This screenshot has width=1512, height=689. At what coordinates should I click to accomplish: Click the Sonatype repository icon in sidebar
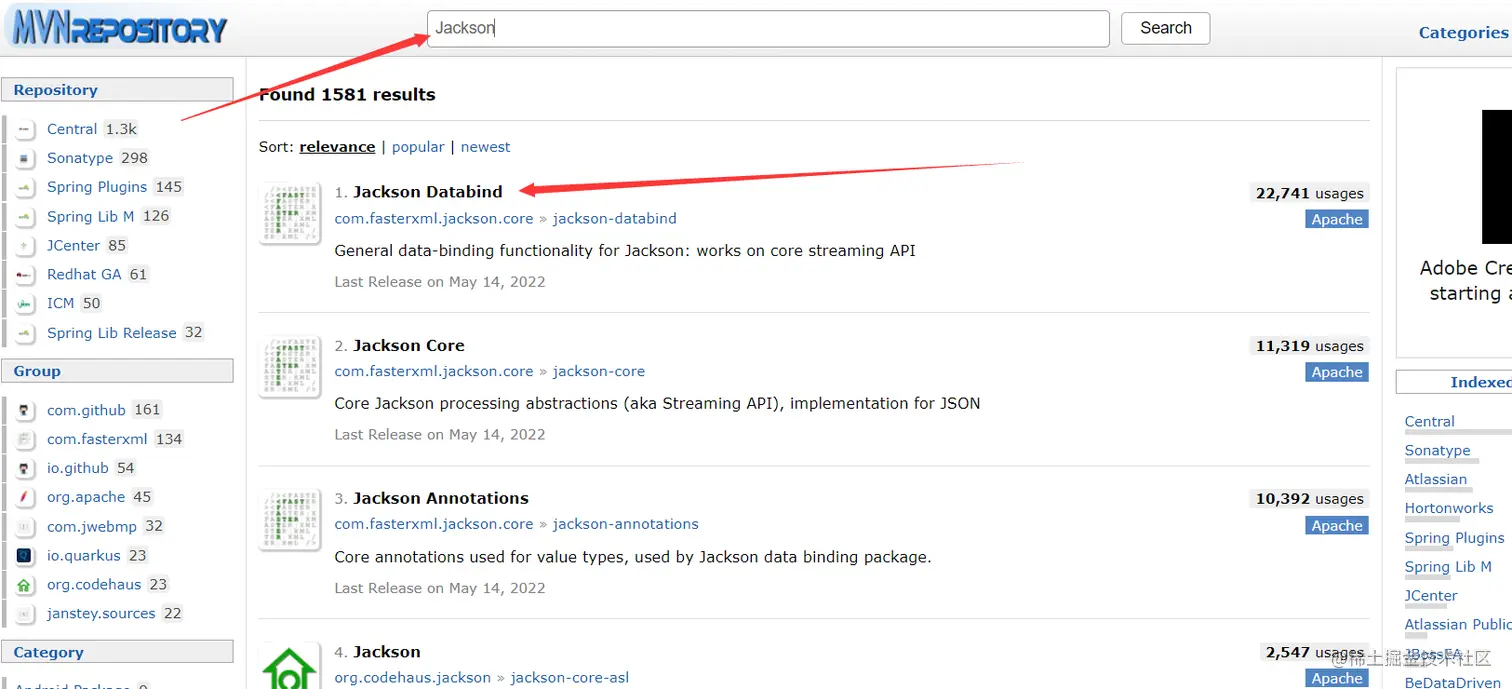25,158
